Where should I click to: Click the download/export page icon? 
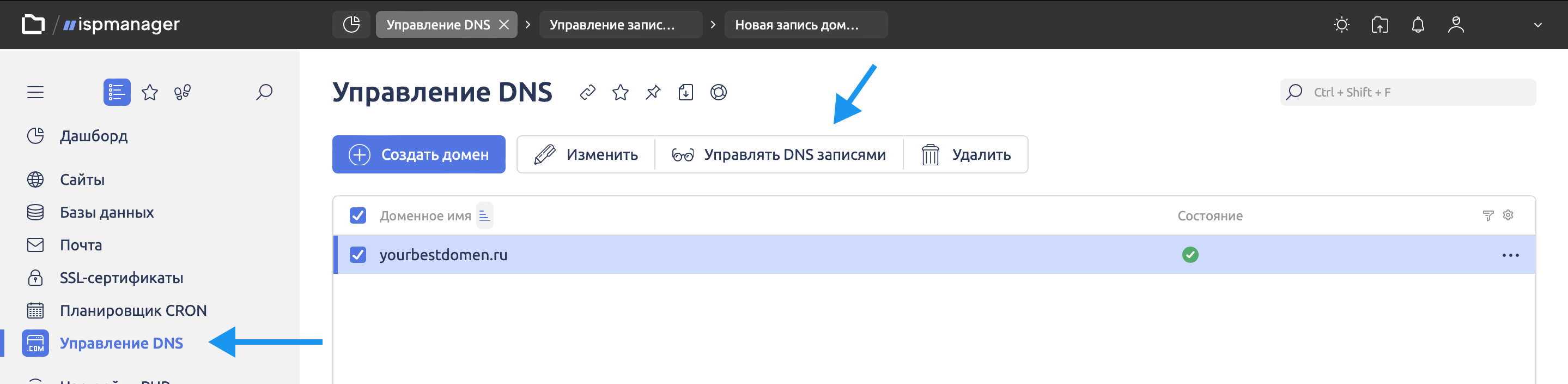[686, 92]
